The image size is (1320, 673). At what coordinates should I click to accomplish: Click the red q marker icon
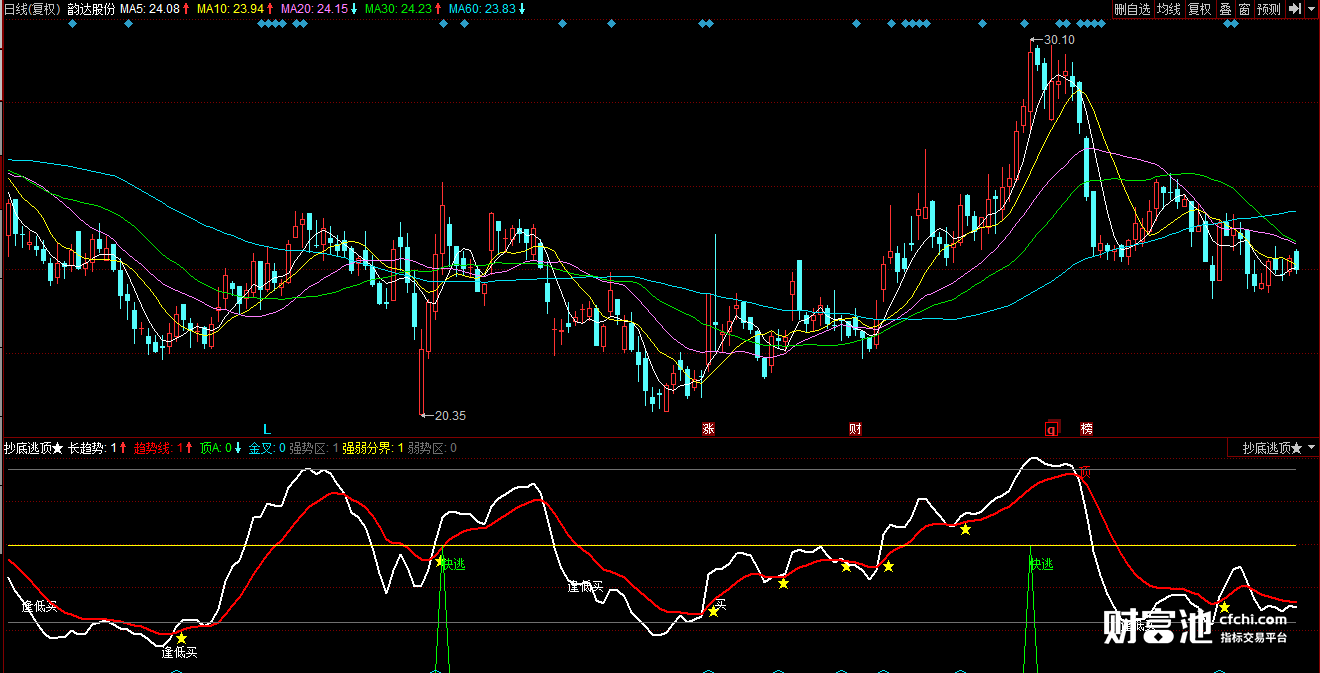[x=1051, y=429]
